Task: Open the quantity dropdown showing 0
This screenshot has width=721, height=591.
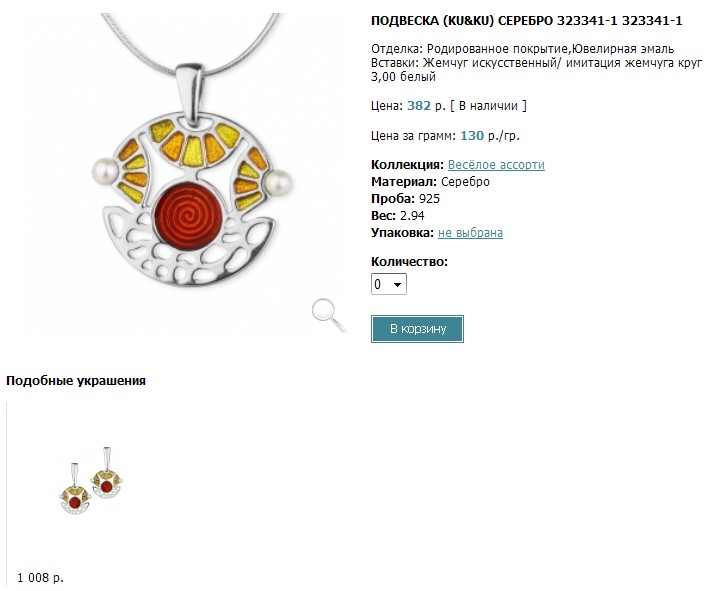Action: [389, 284]
